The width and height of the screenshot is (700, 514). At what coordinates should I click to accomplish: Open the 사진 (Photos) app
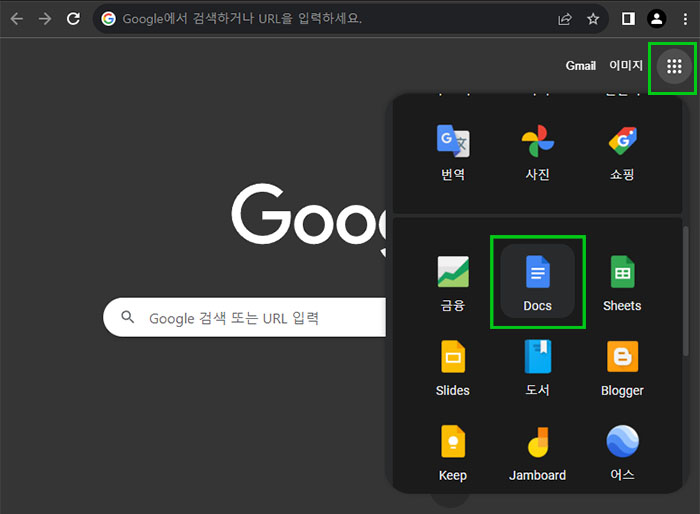tap(538, 152)
